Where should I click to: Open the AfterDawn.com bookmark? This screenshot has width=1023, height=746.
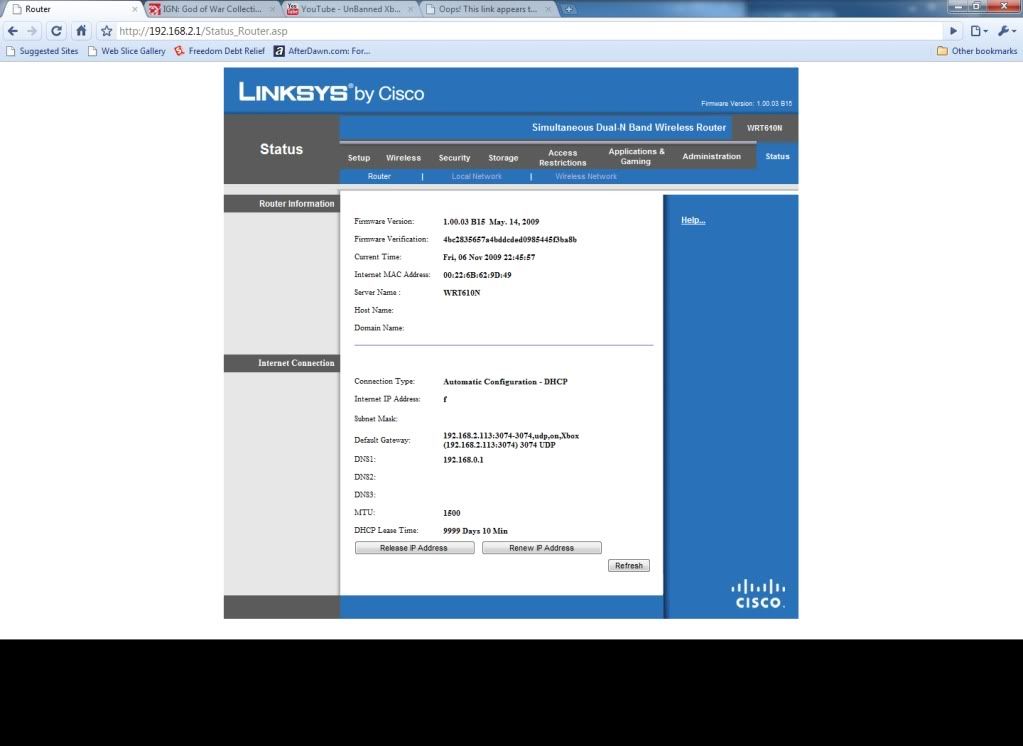point(322,51)
